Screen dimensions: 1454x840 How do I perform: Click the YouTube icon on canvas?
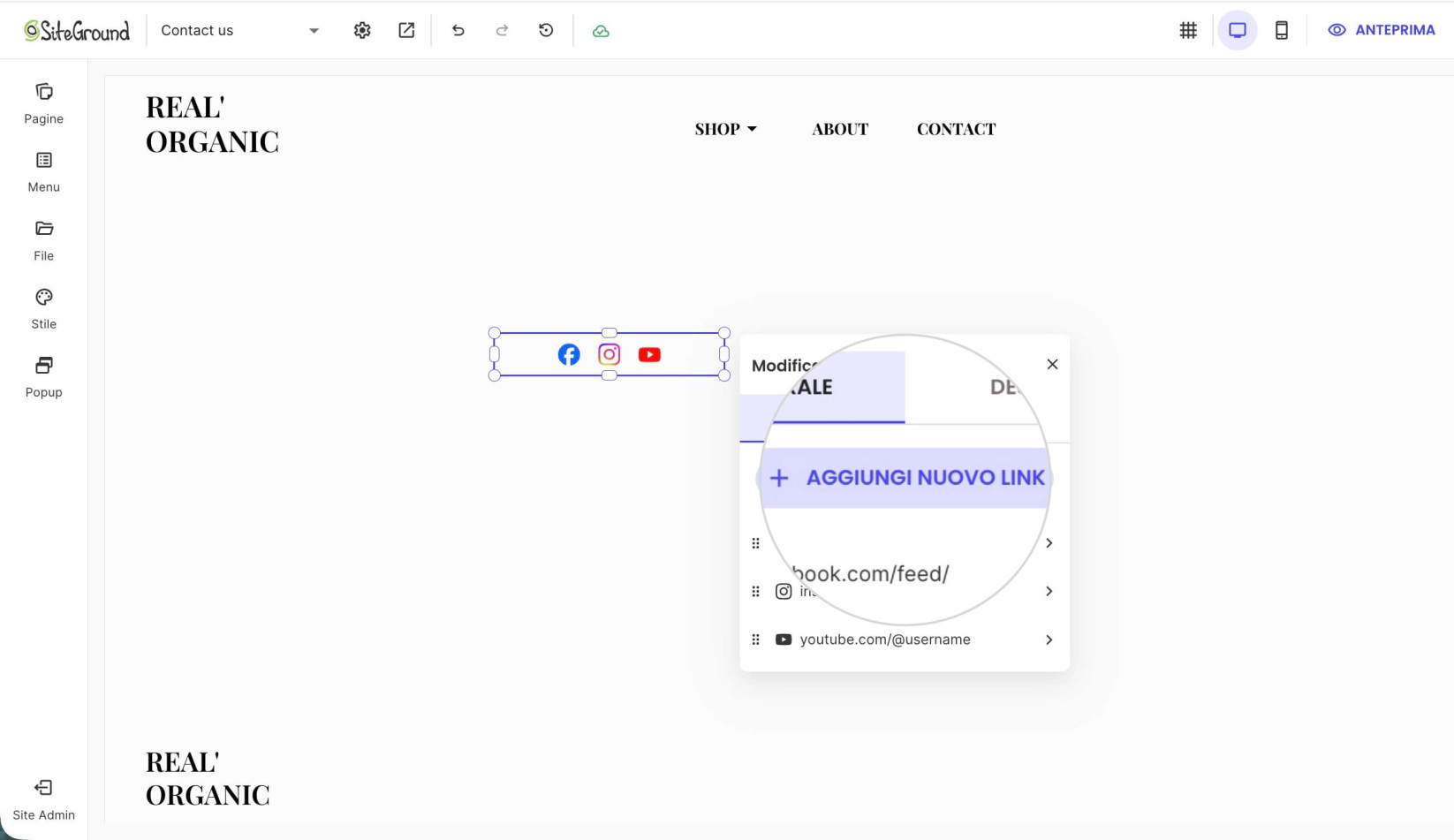pyautogui.click(x=649, y=354)
